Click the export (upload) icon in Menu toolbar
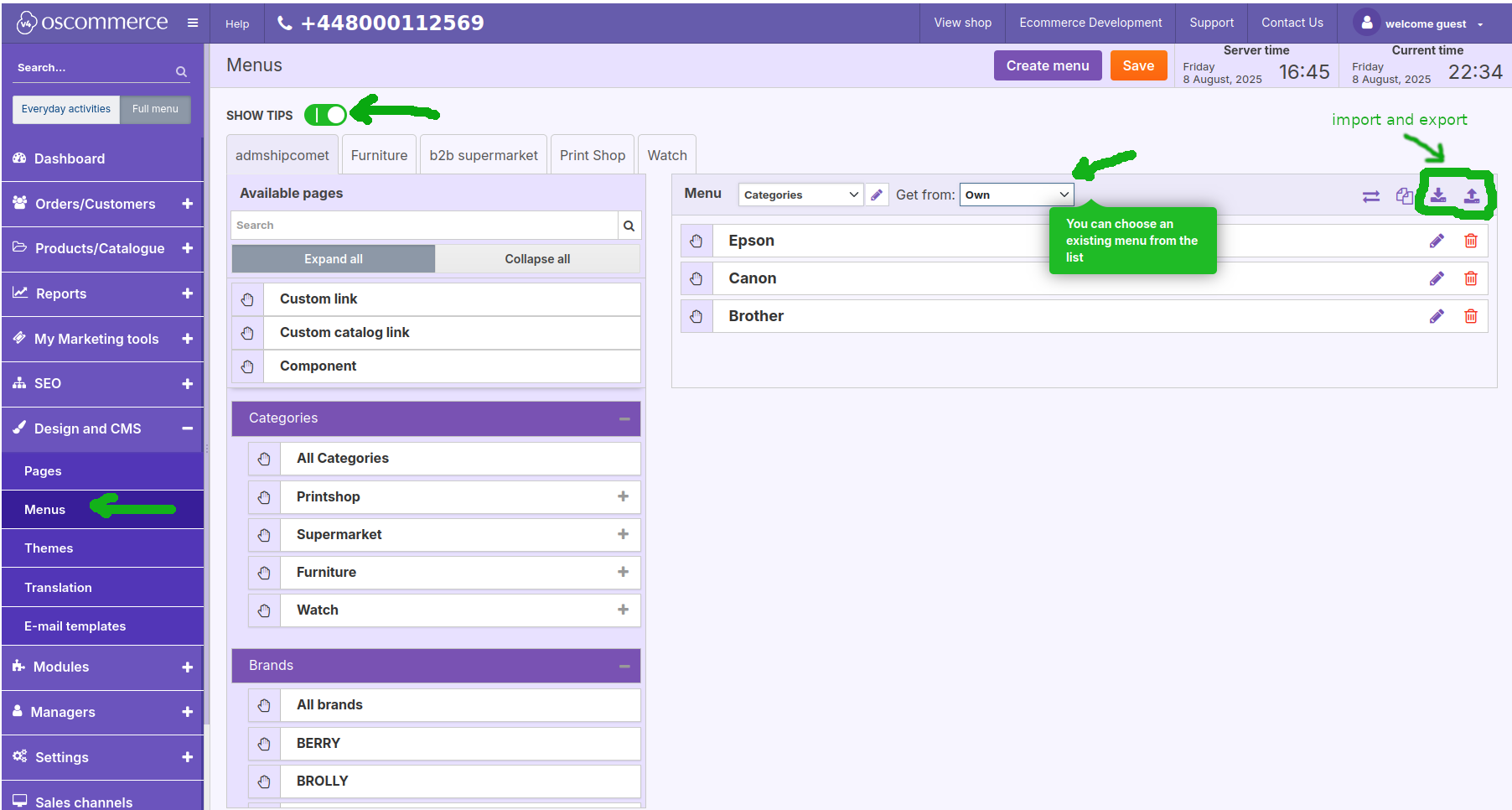The image size is (1512, 810). pos(1472,195)
